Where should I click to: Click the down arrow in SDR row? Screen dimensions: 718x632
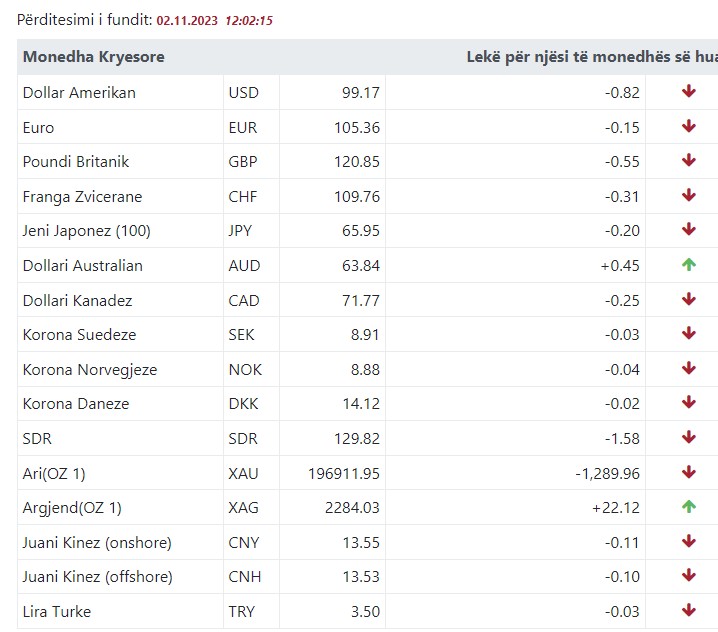(688, 438)
